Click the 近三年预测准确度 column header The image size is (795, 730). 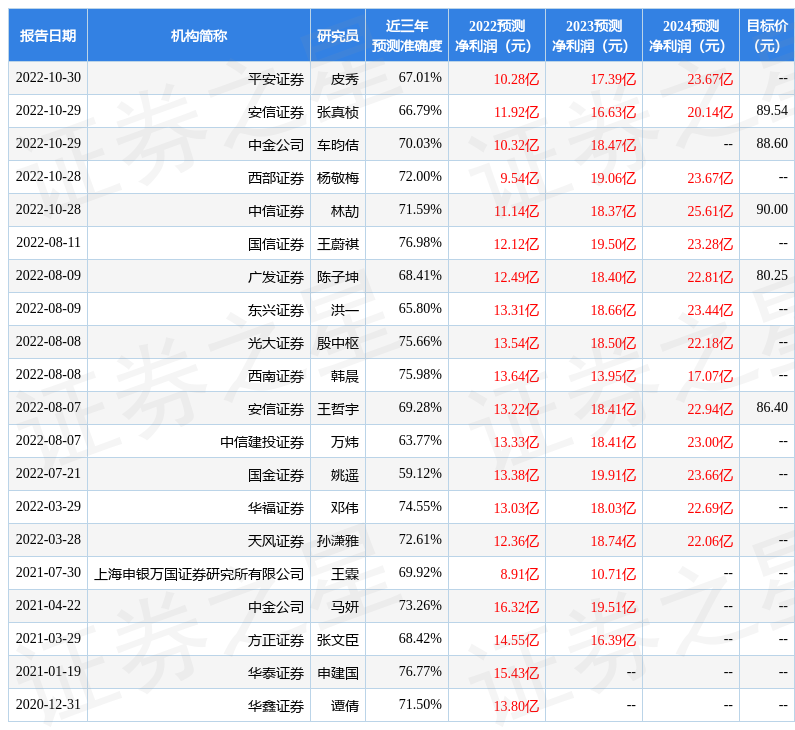pyautogui.click(x=407, y=35)
